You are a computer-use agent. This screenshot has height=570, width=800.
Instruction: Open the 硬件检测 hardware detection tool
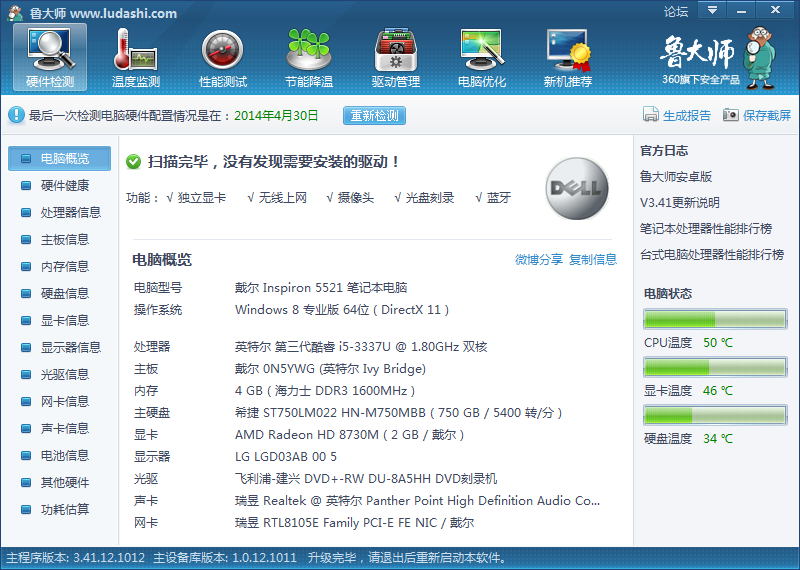[x=50, y=57]
